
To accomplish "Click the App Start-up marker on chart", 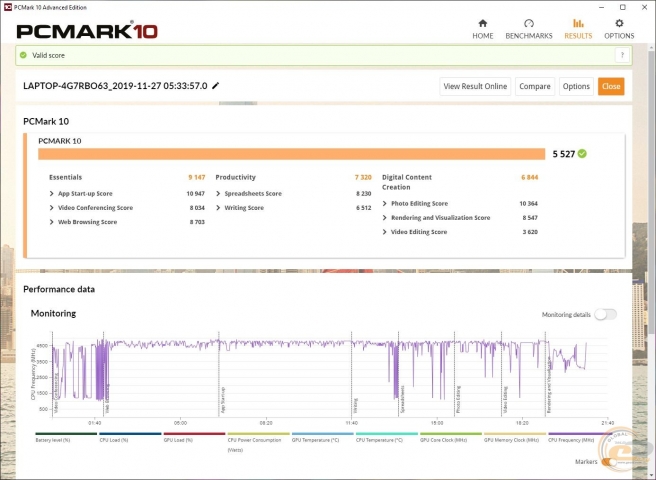I will pos(223,400).
